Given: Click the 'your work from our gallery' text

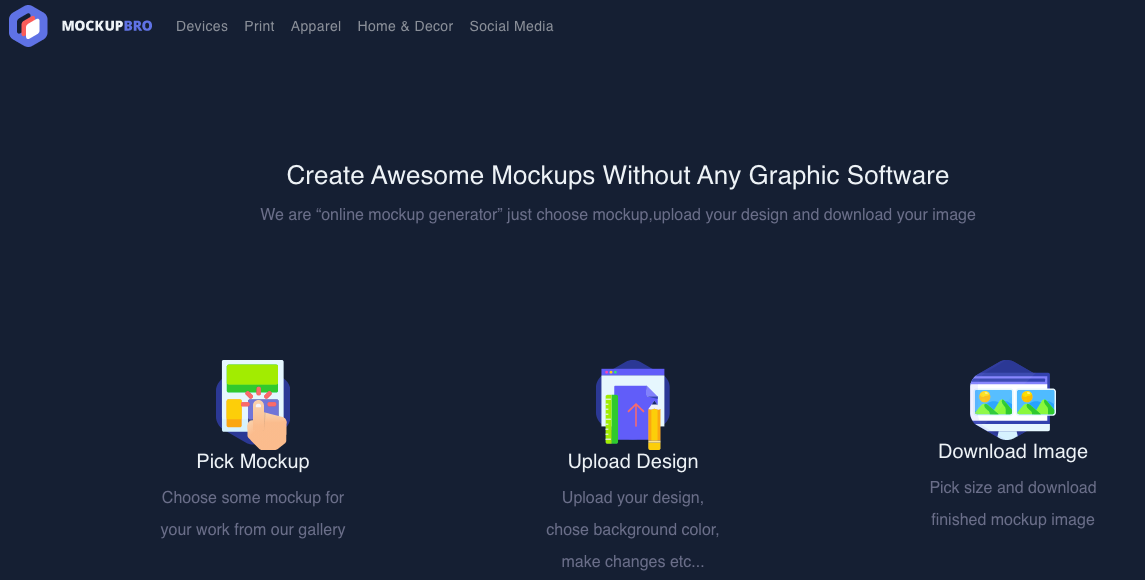Looking at the screenshot, I should [253, 530].
